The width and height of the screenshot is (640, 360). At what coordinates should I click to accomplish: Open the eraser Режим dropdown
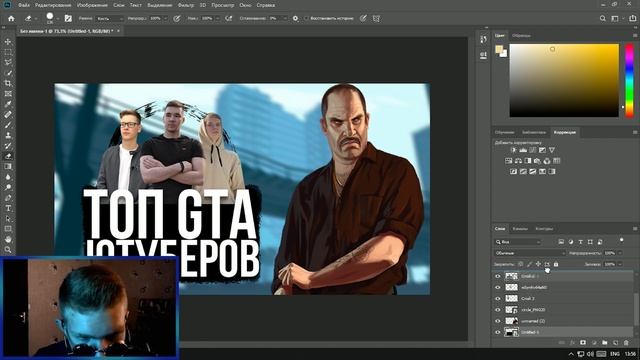[109, 18]
